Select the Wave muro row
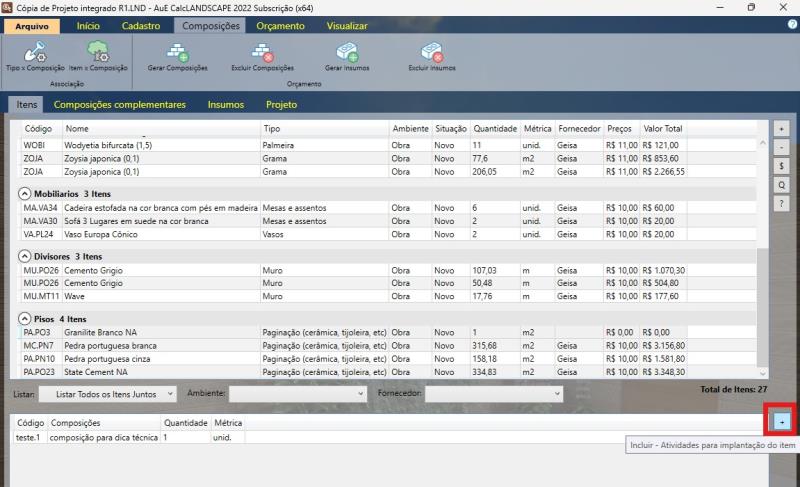The height and width of the screenshot is (487, 800). click(388, 296)
